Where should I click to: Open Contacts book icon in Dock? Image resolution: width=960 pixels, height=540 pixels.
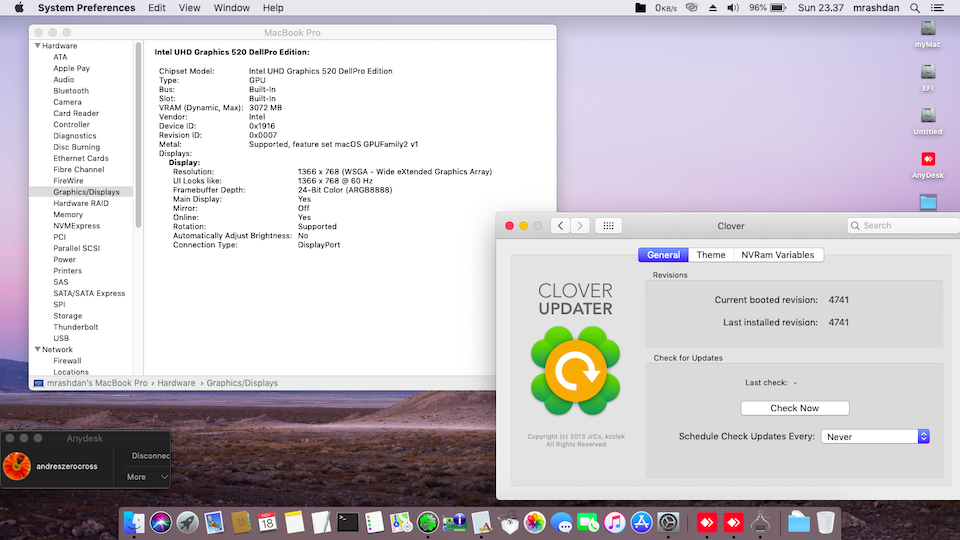241,522
